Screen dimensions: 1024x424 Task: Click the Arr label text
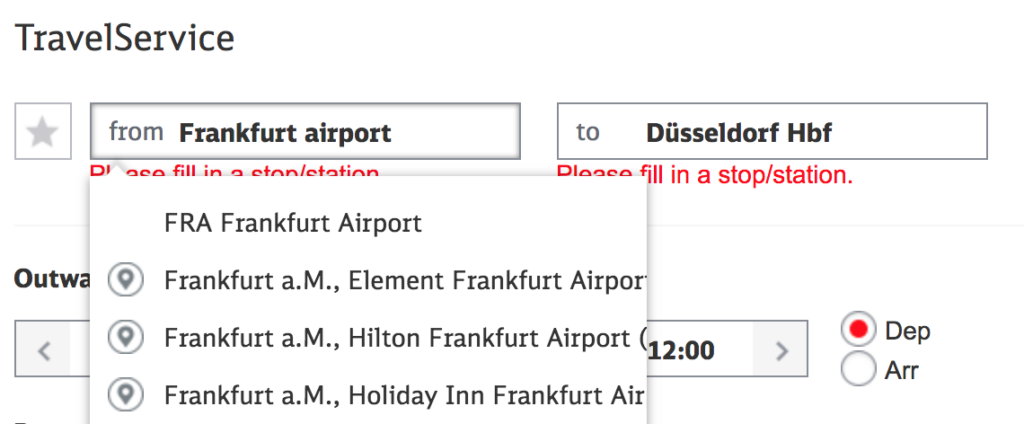click(x=901, y=370)
